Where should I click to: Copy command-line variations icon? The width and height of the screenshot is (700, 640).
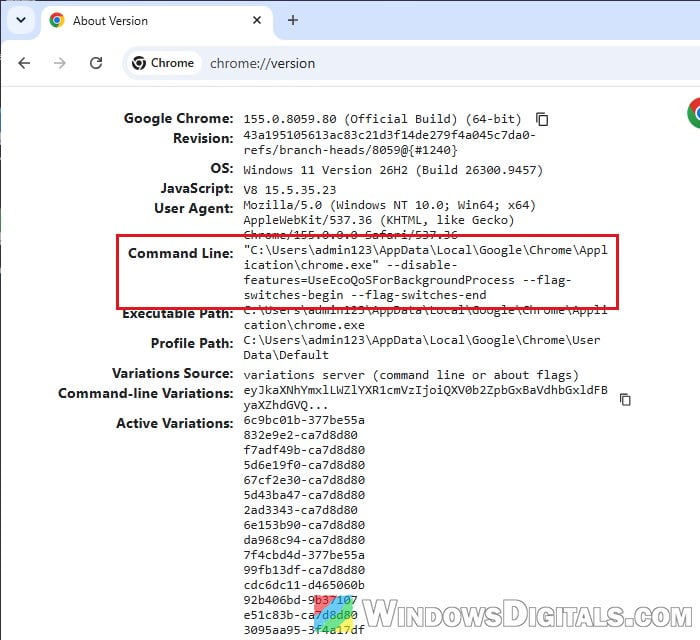pyautogui.click(x=625, y=399)
